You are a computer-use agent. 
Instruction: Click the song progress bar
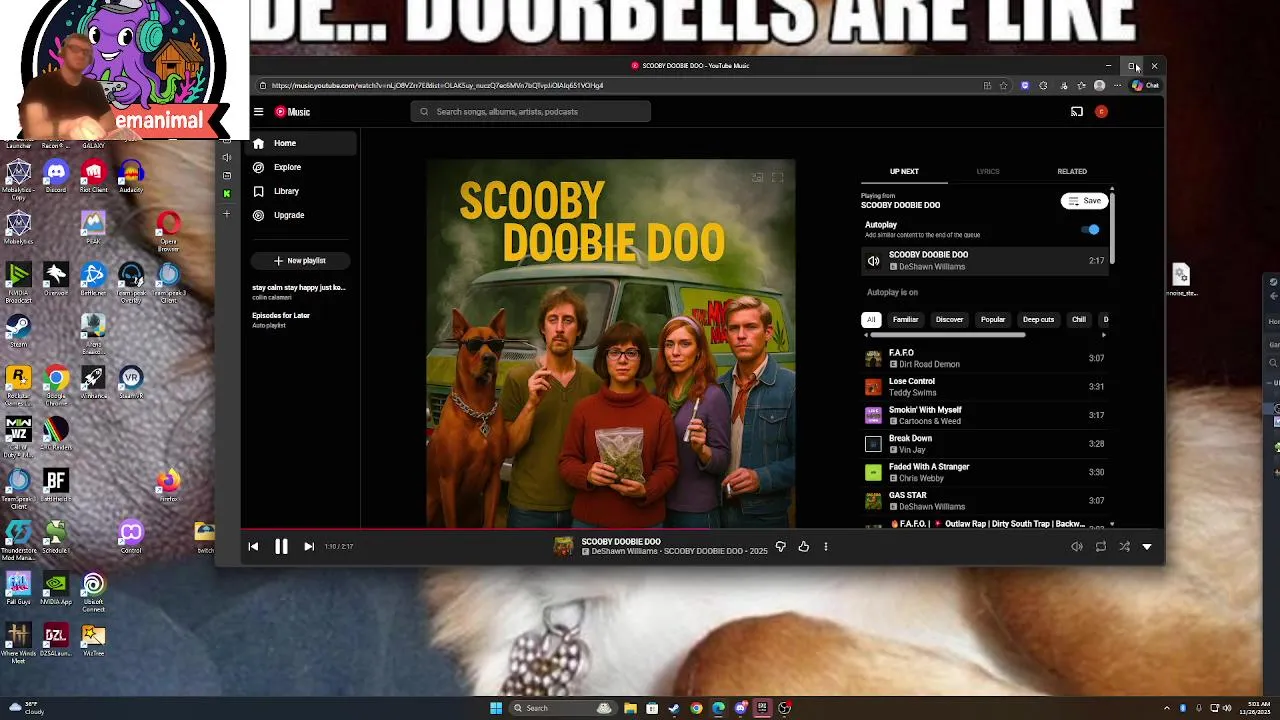[x=702, y=528]
